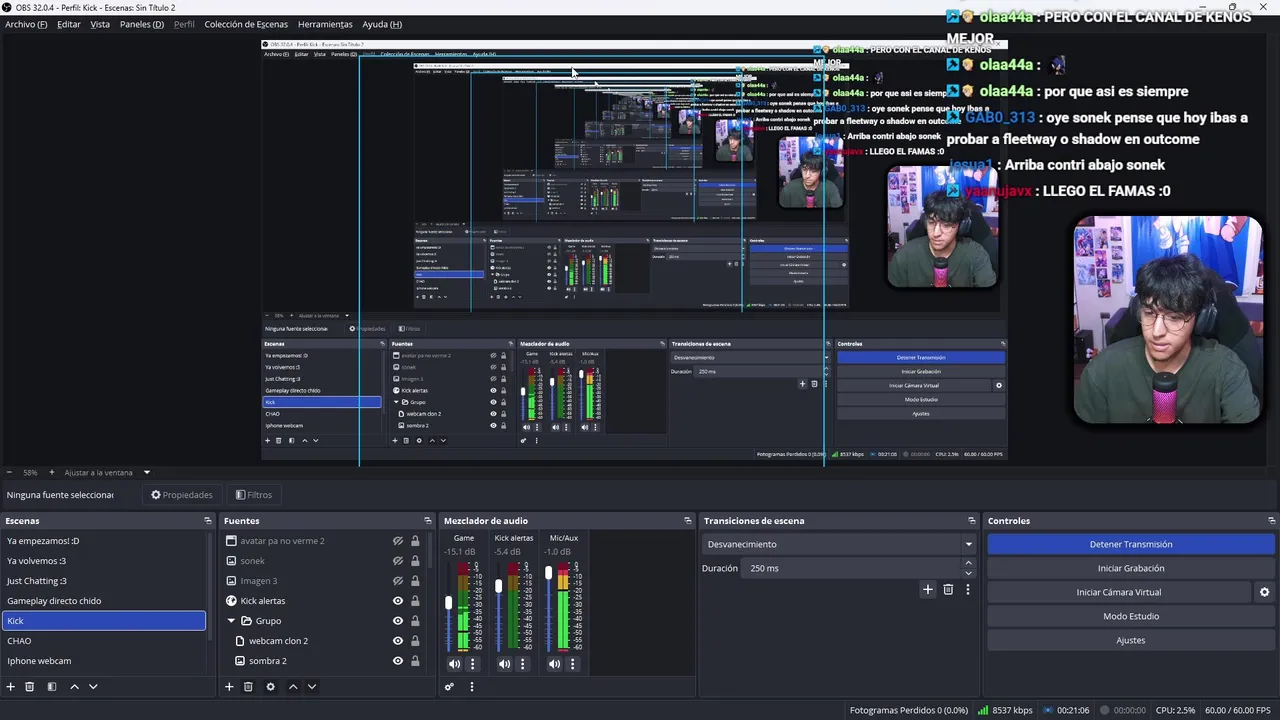Decrease transition duration stepper
Viewport: 1280px width, 720px height.
968,573
